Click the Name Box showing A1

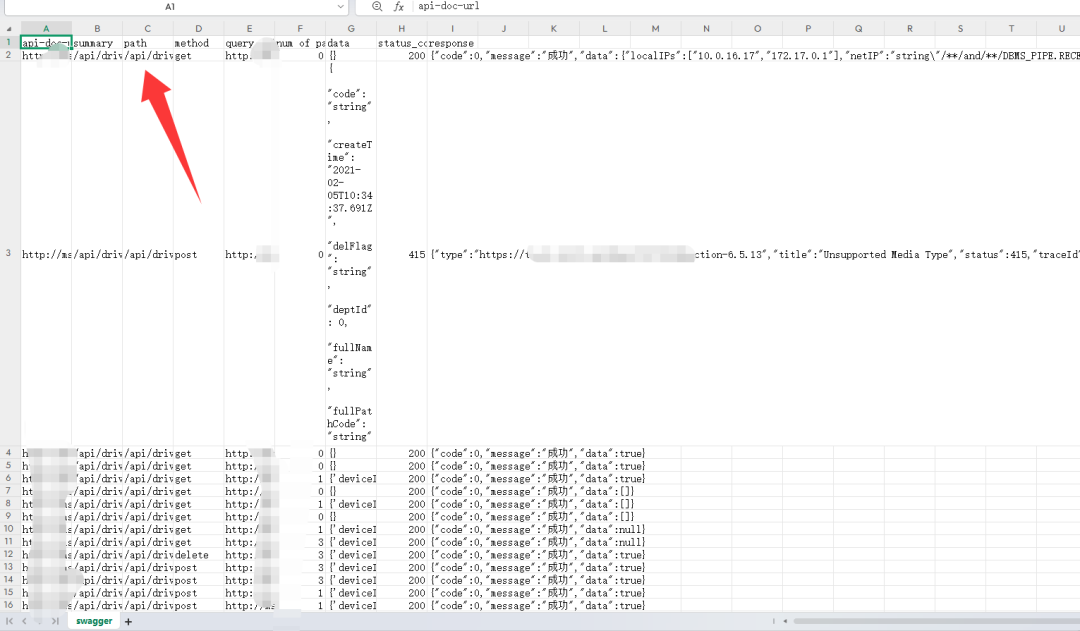point(169,7)
